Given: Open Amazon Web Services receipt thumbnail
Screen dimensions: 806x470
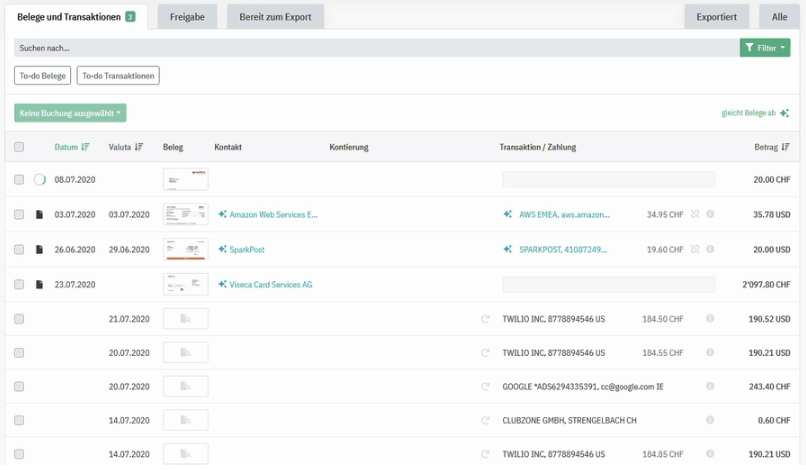Looking at the screenshot, I should coord(186,214).
